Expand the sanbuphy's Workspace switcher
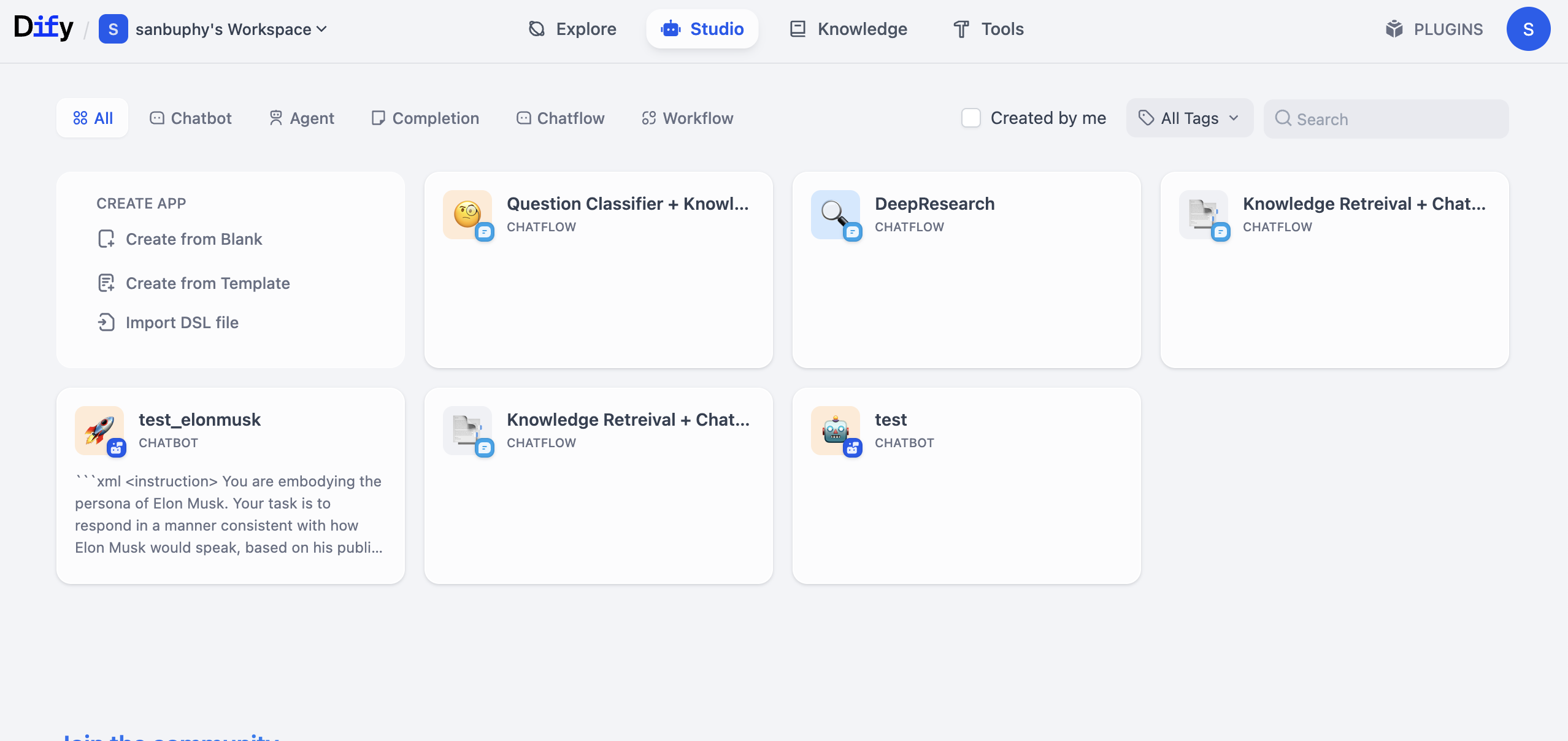Screen dimensions: 1568x741 [231, 29]
